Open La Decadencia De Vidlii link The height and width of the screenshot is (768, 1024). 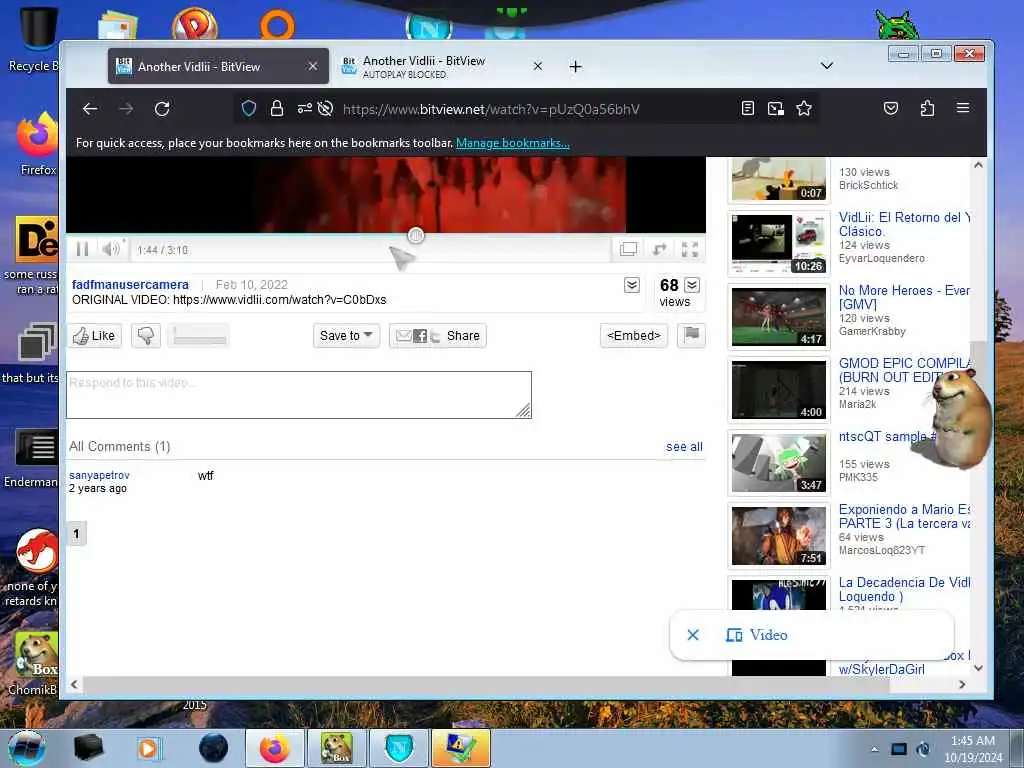pyautogui.click(x=904, y=589)
